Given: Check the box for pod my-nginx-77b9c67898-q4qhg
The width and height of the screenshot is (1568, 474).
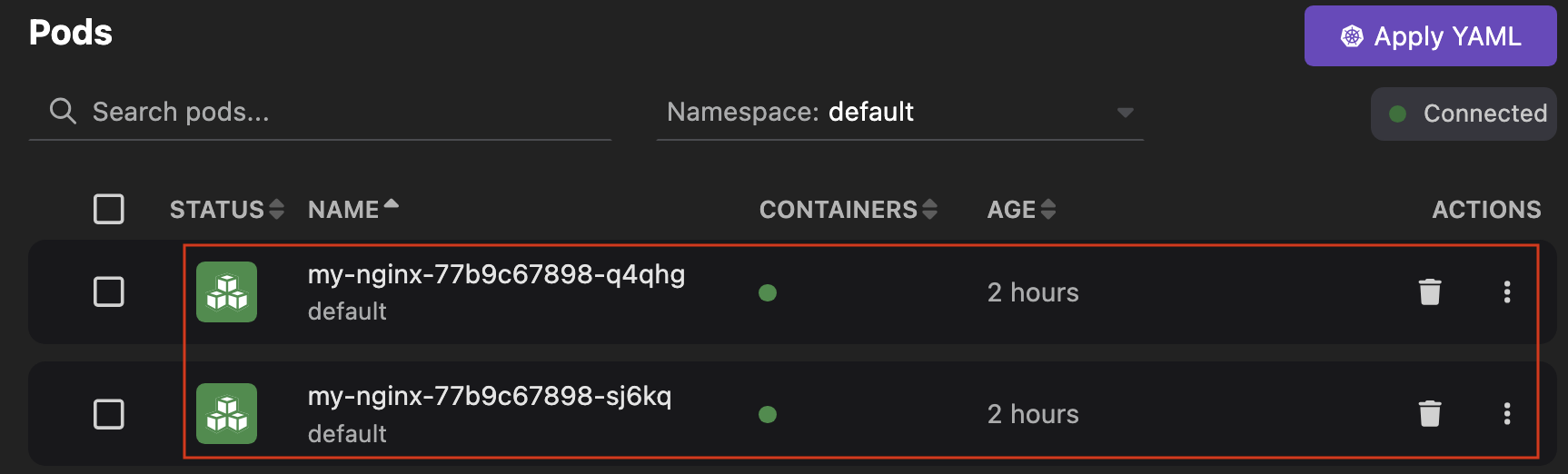Looking at the screenshot, I should click(x=109, y=292).
